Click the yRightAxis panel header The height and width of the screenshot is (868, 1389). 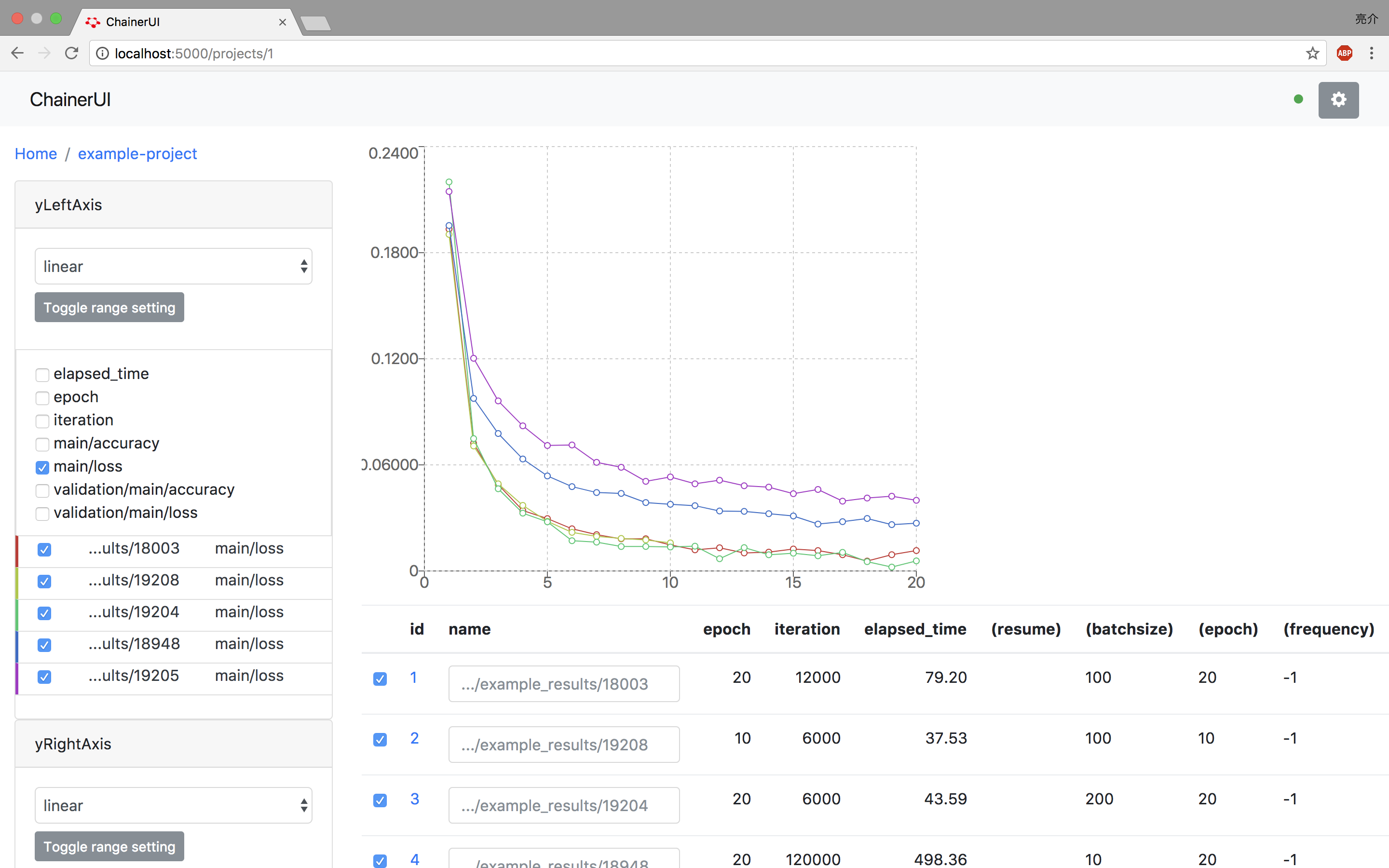click(x=173, y=744)
